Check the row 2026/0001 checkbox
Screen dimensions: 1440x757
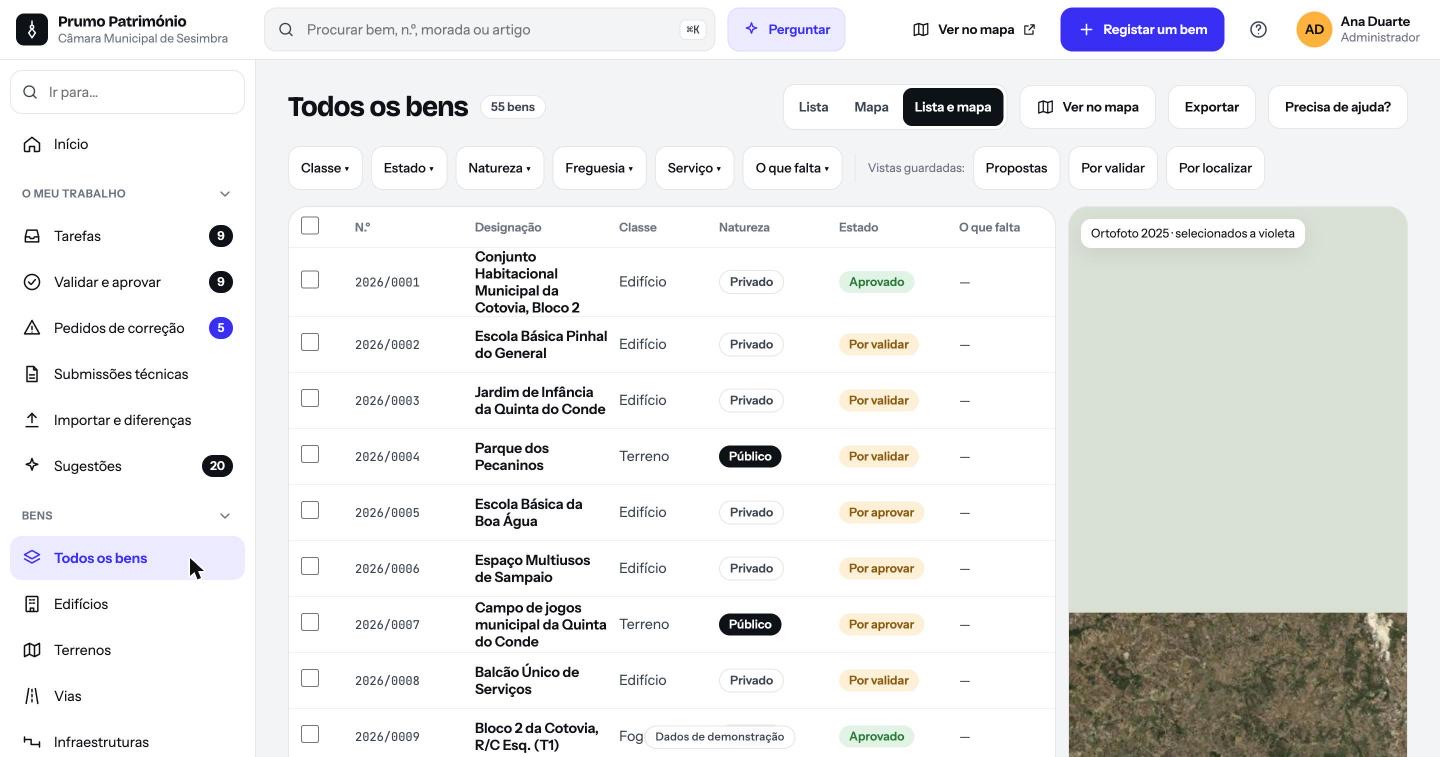310,280
